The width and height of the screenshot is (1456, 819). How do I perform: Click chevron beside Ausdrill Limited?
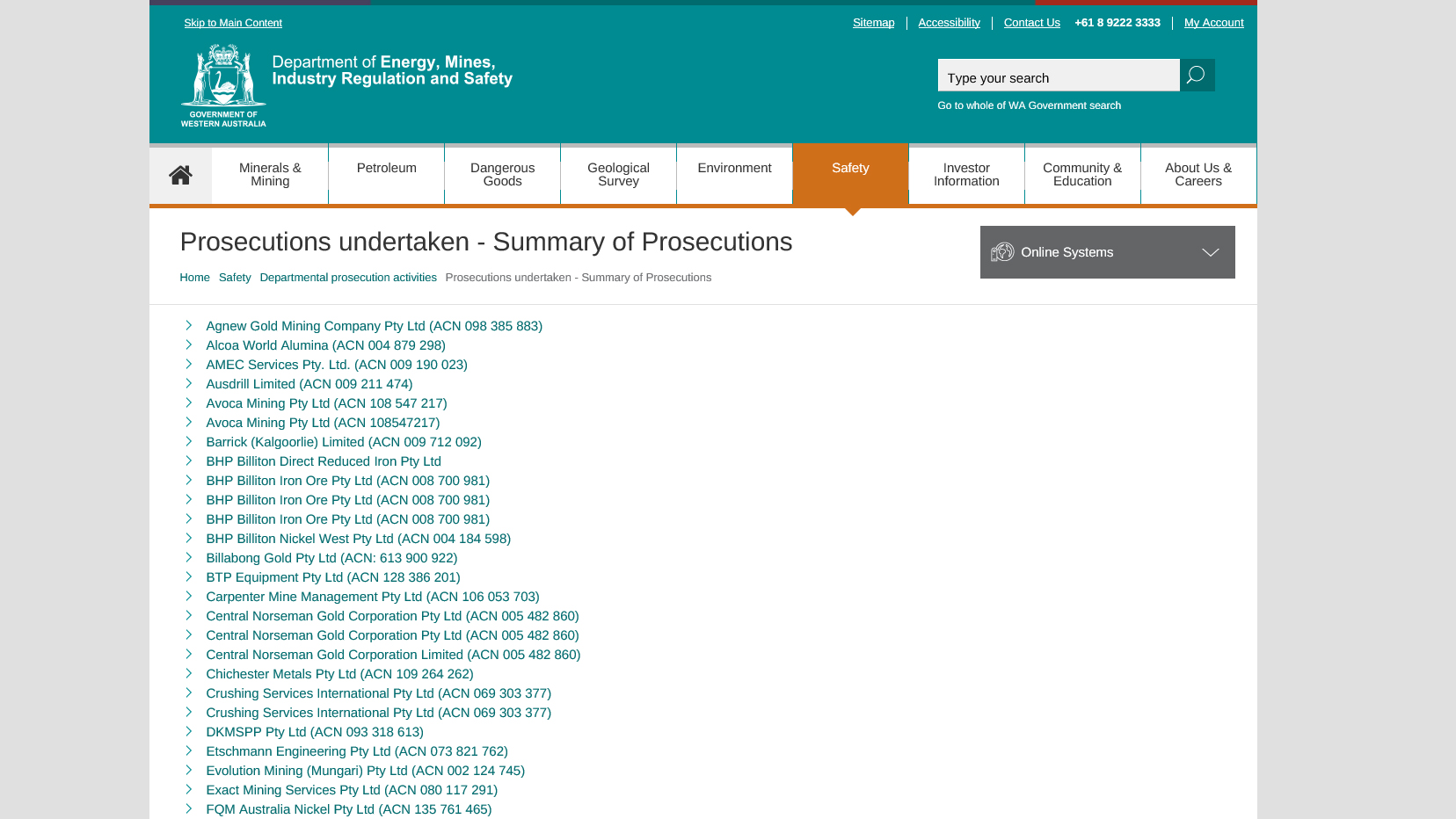click(x=188, y=383)
